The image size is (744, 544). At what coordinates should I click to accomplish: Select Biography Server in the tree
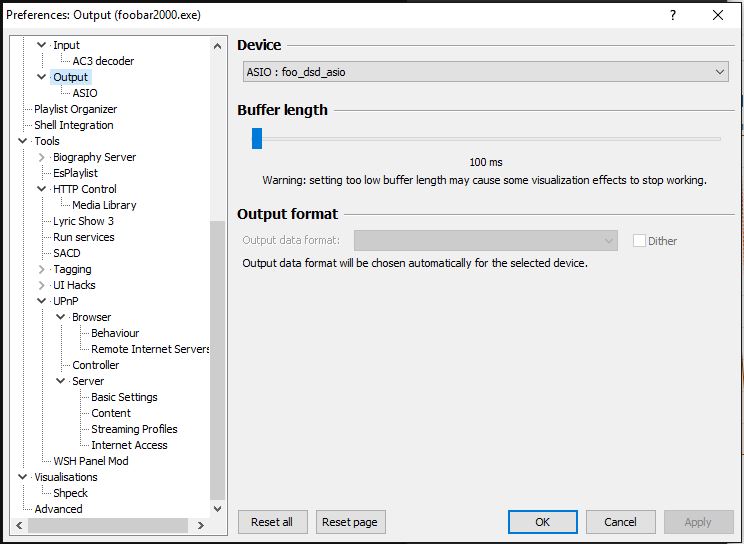click(94, 157)
